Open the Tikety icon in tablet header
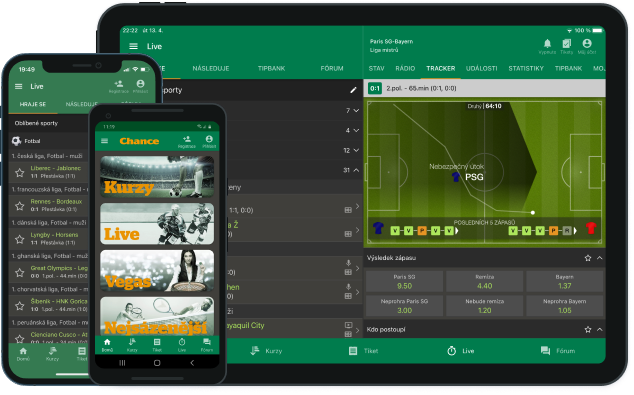Viewport: 634px width, 395px height. pyautogui.click(x=566, y=44)
